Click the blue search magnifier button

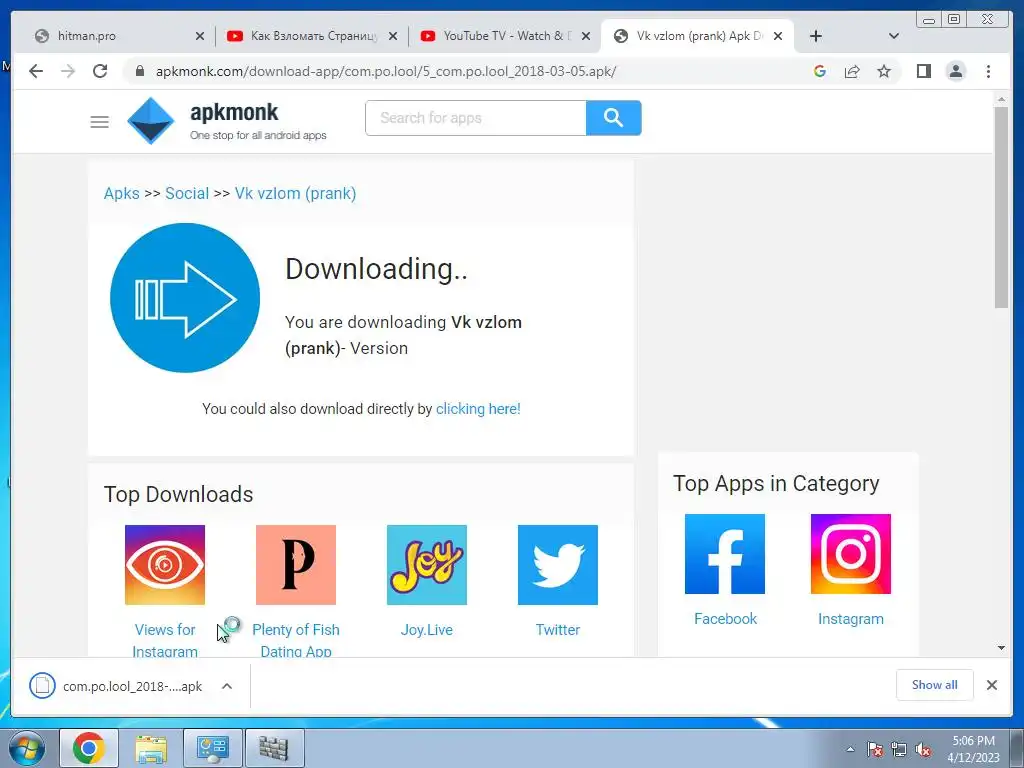613,118
